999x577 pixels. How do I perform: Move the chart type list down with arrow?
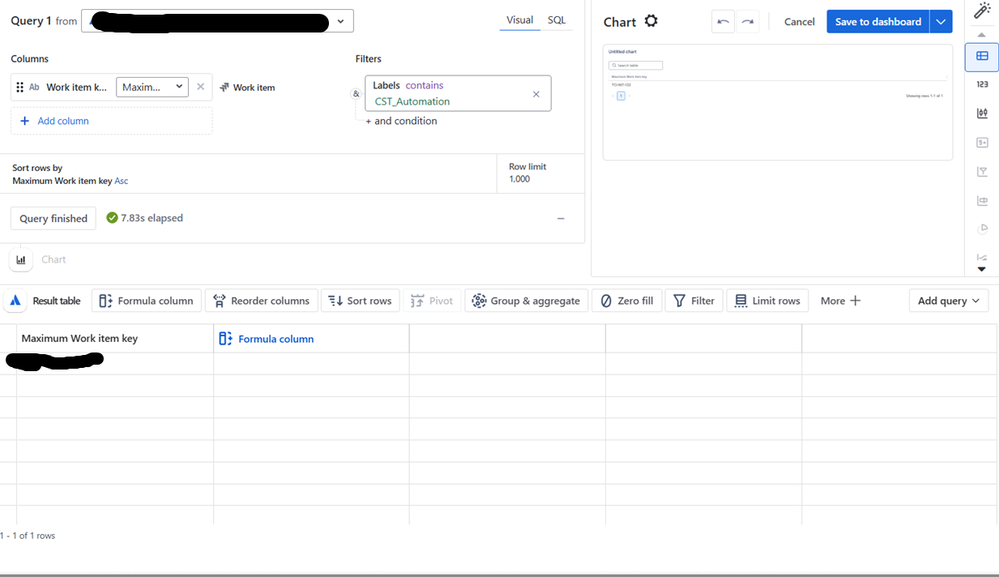tap(982, 269)
